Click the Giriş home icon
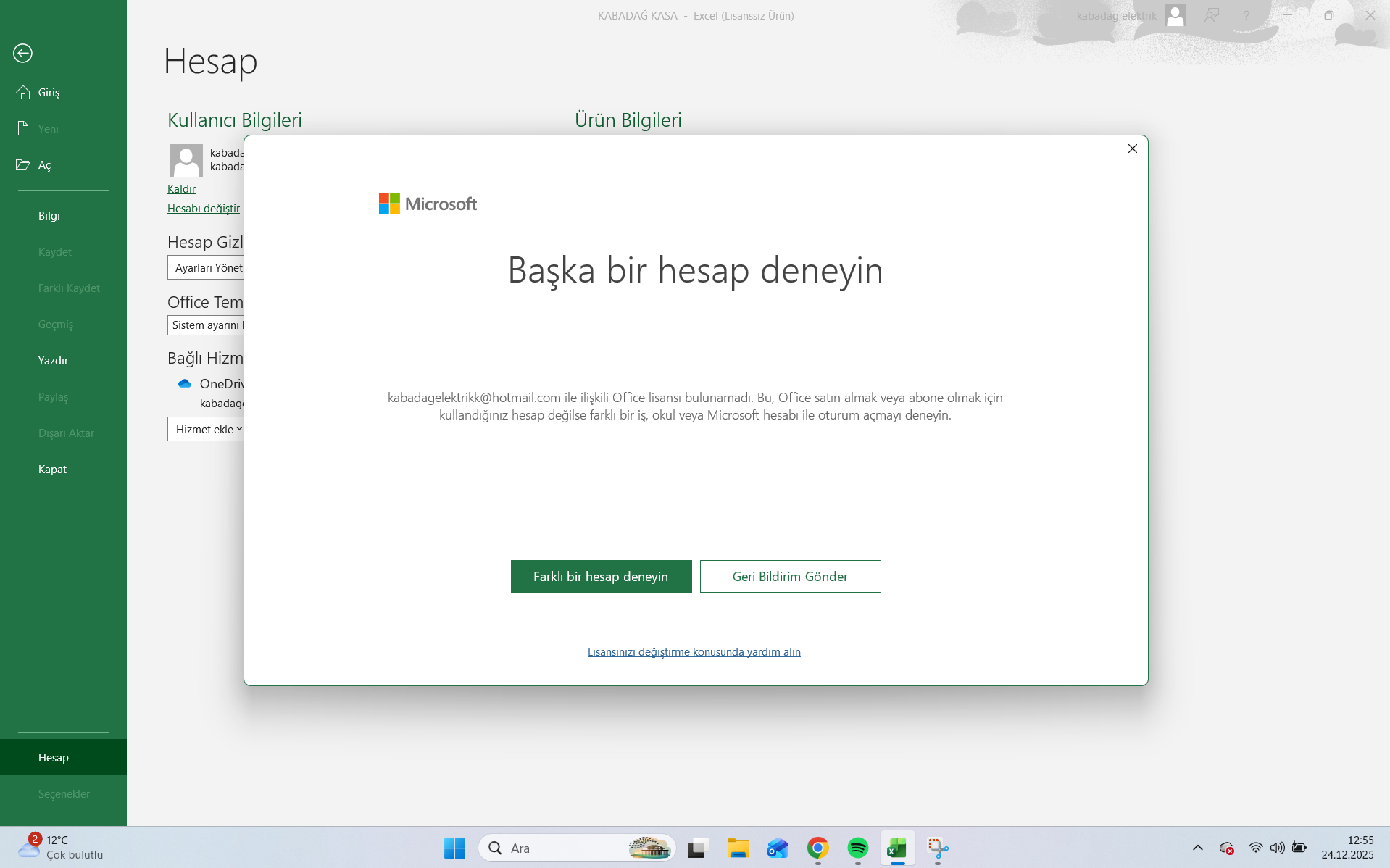Image resolution: width=1390 pixels, height=868 pixels. click(23, 92)
